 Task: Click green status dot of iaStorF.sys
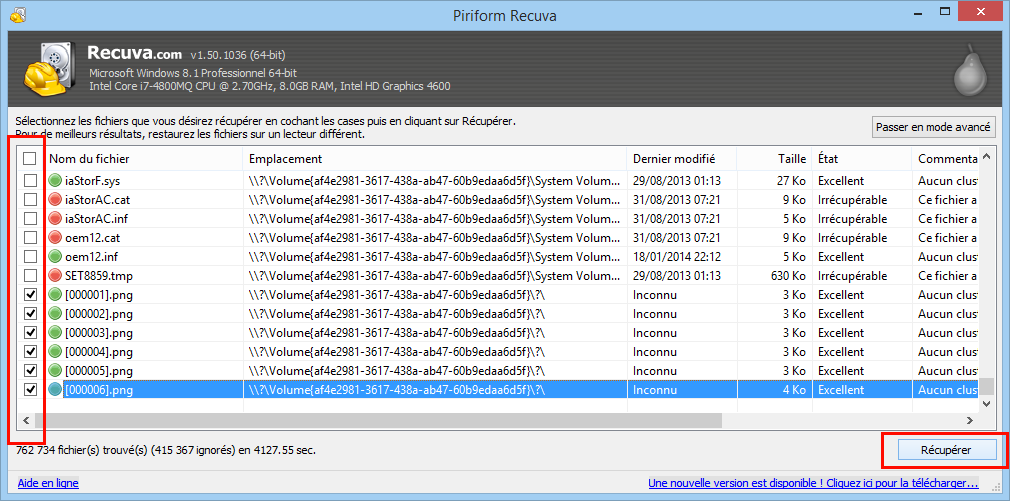[55, 181]
